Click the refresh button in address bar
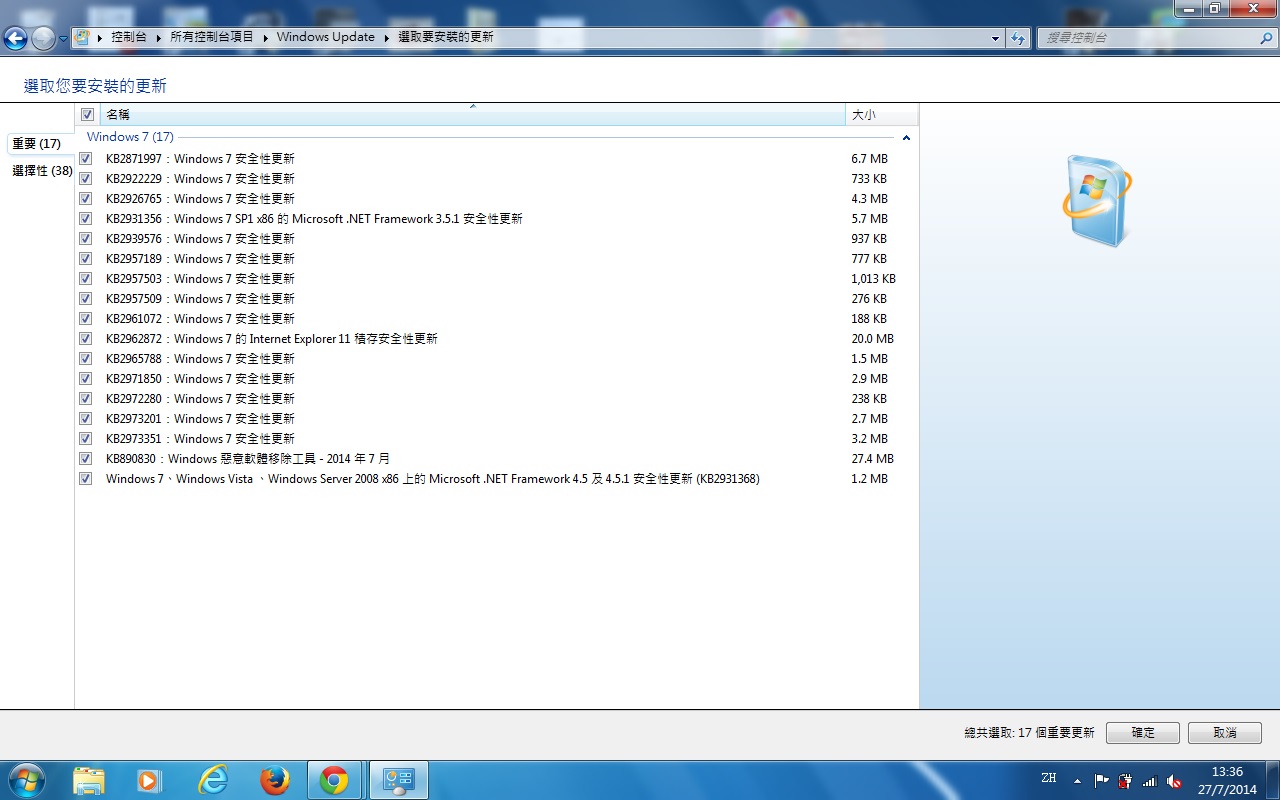The image size is (1280, 800). pyautogui.click(x=1018, y=38)
